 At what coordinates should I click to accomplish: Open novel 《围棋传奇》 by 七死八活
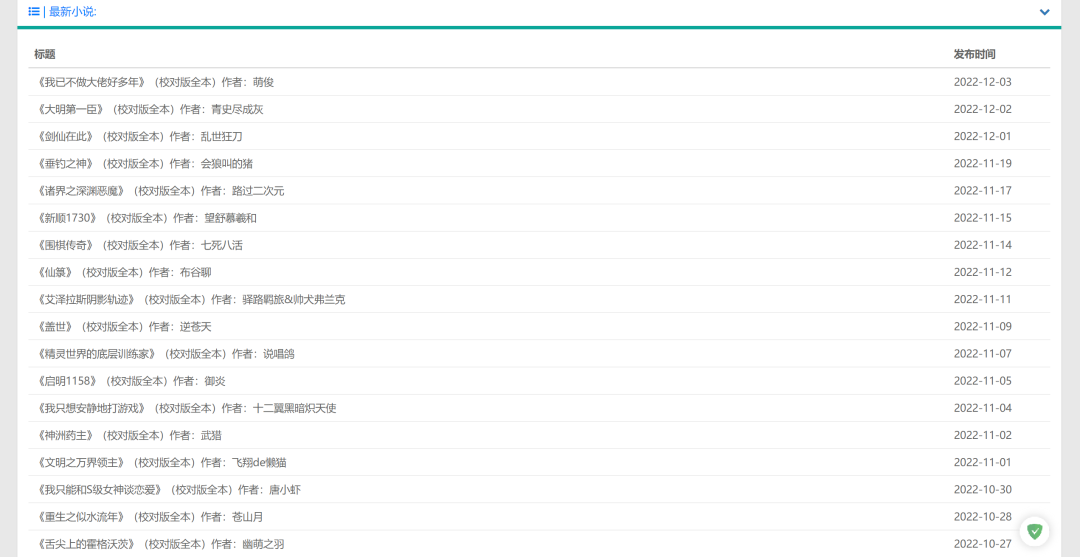click(138, 245)
